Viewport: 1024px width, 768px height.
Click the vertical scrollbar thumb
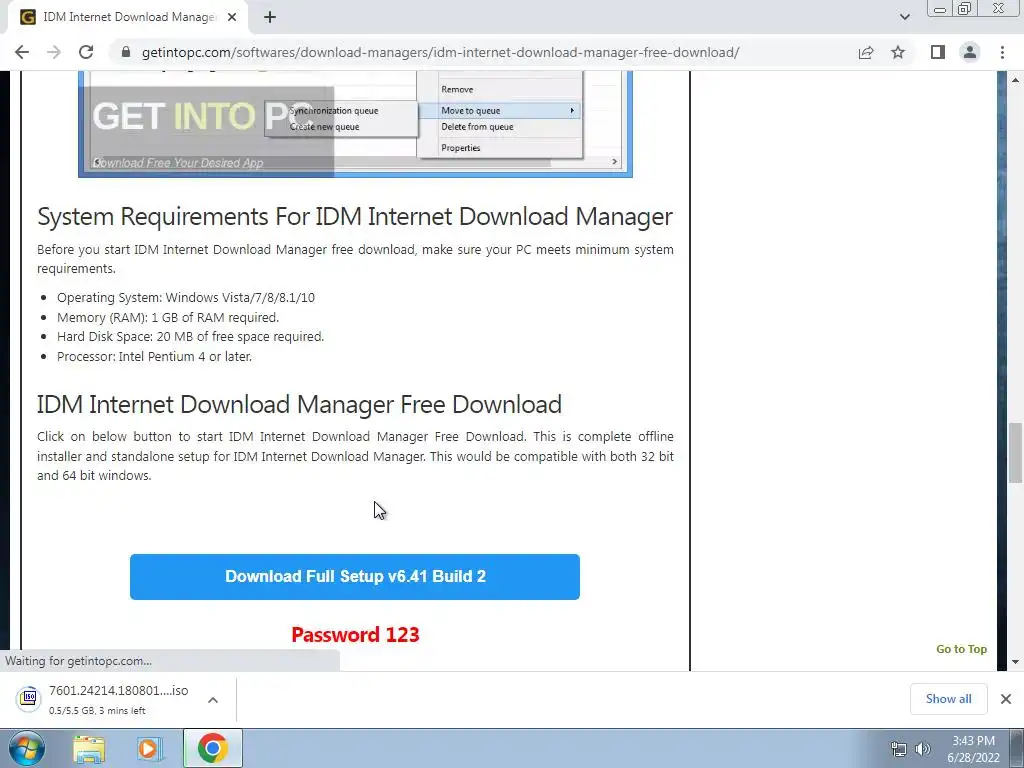click(x=1016, y=453)
